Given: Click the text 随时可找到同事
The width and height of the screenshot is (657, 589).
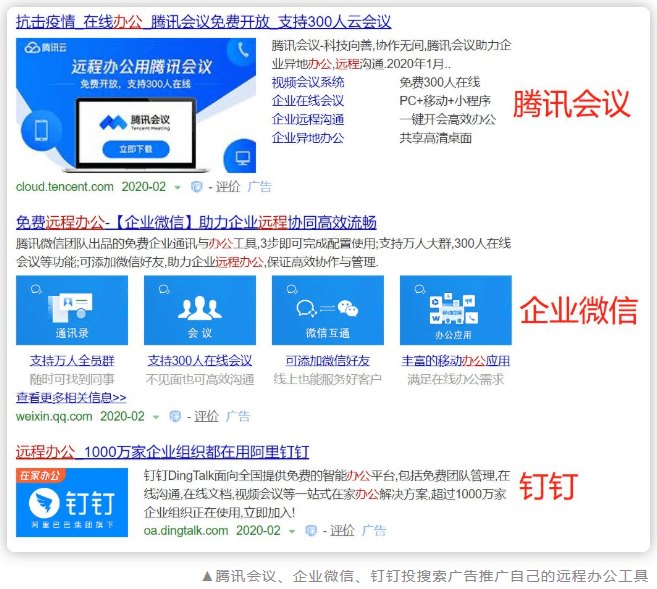Looking at the screenshot, I should pyautogui.click(x=72, y=379).
